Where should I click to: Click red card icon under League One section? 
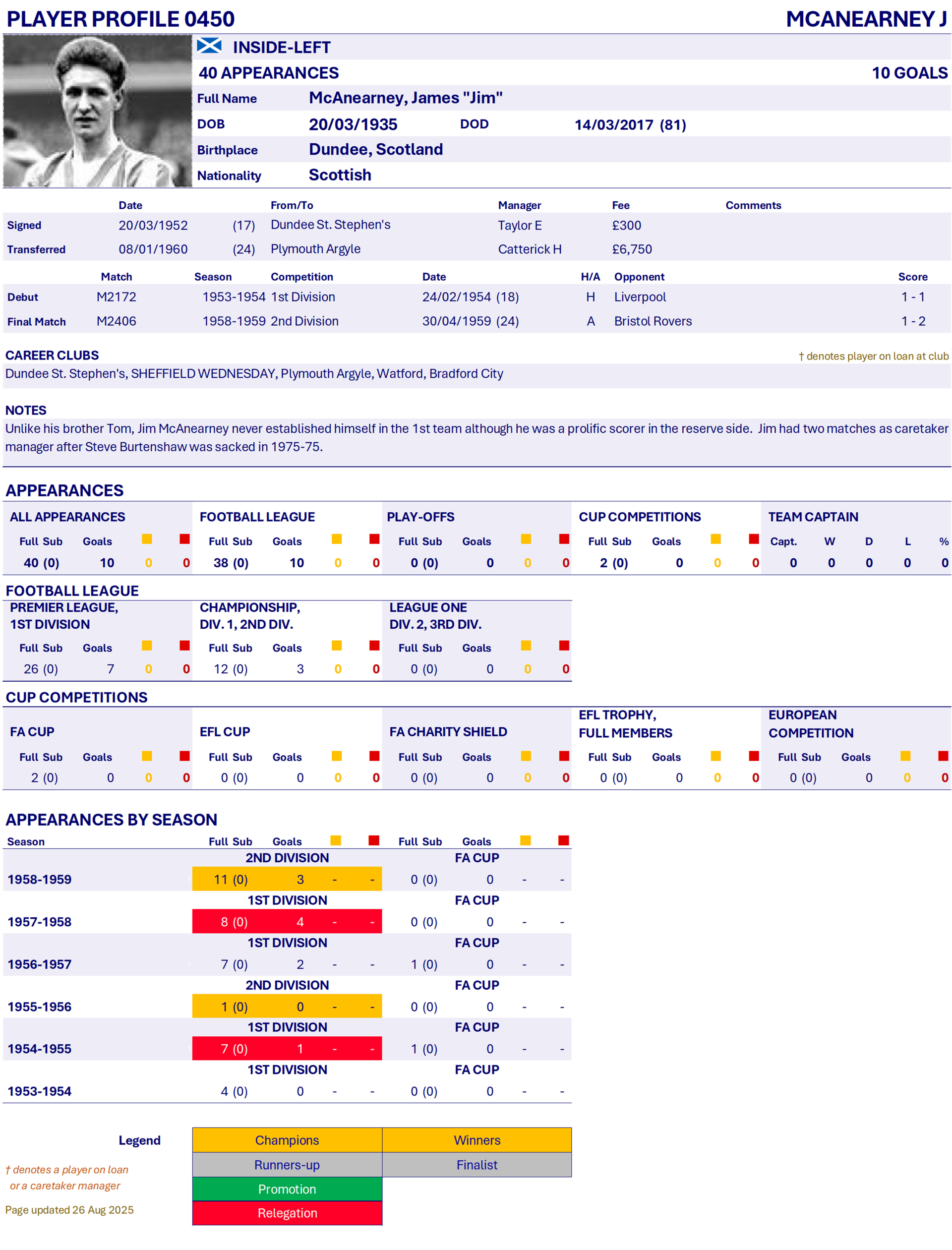pos(564,646)
